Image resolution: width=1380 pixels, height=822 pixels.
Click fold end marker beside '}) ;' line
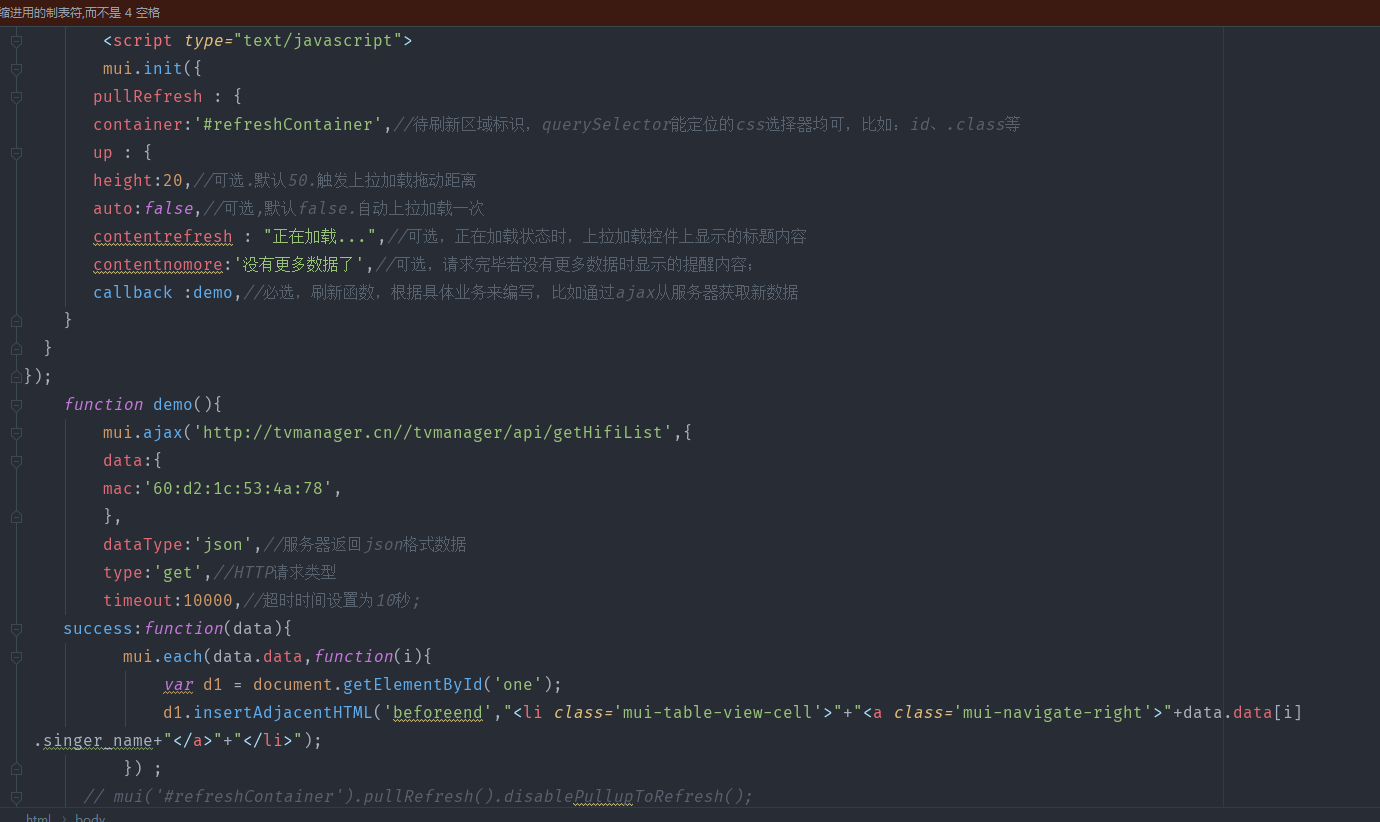pyautogui.click(x=16, y=769)
